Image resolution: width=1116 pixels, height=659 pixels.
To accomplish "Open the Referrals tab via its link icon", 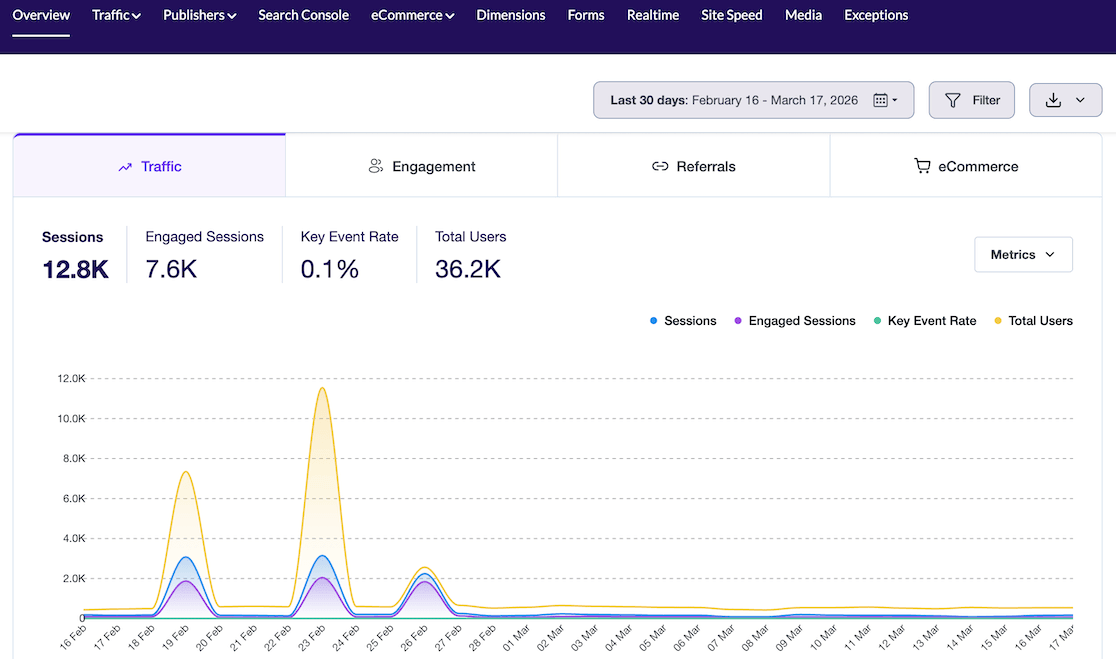I will pyautogui.click(x=657, y=166).
